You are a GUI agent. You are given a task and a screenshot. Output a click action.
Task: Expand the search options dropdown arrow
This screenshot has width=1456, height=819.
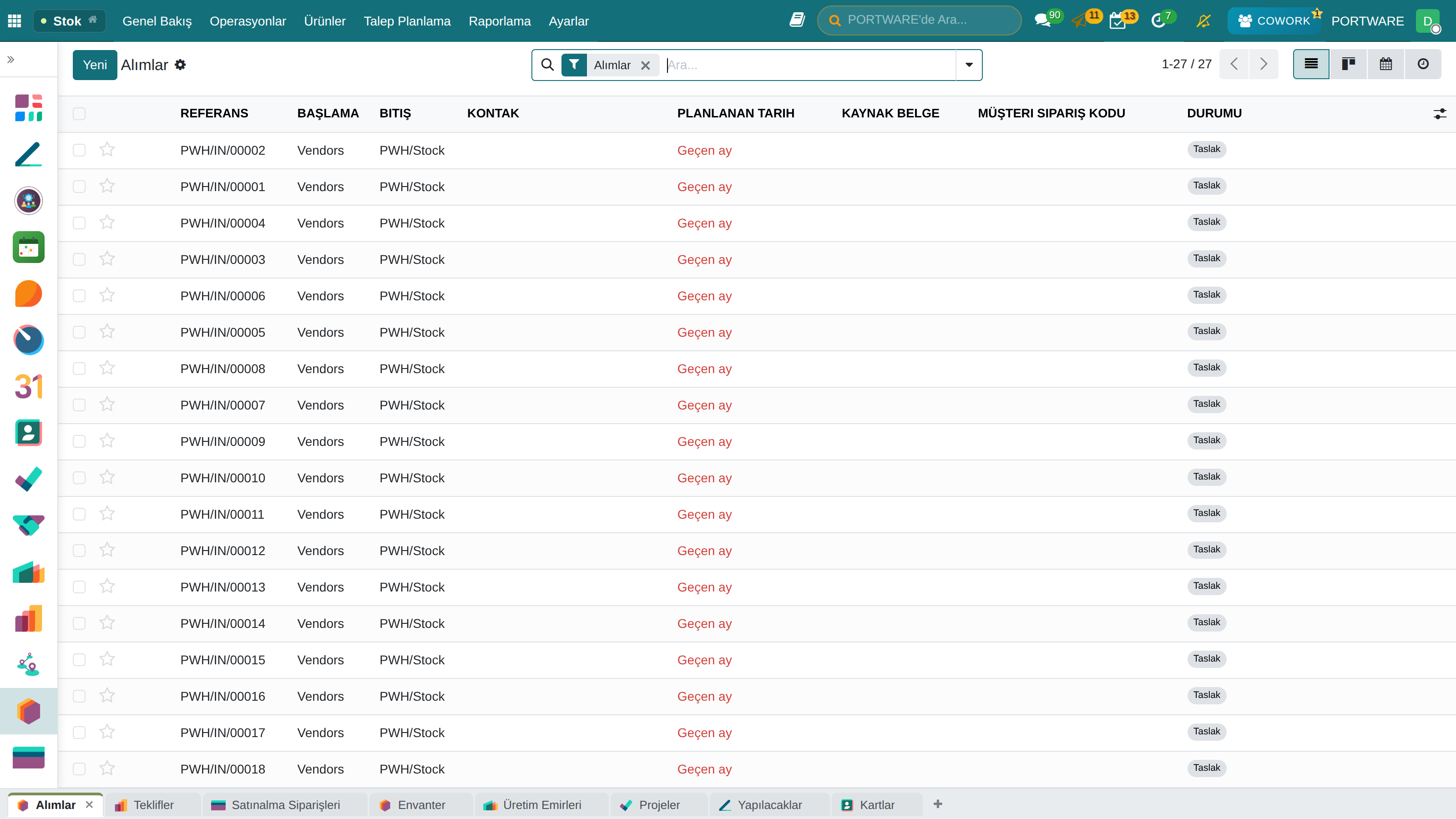point(969,65)
